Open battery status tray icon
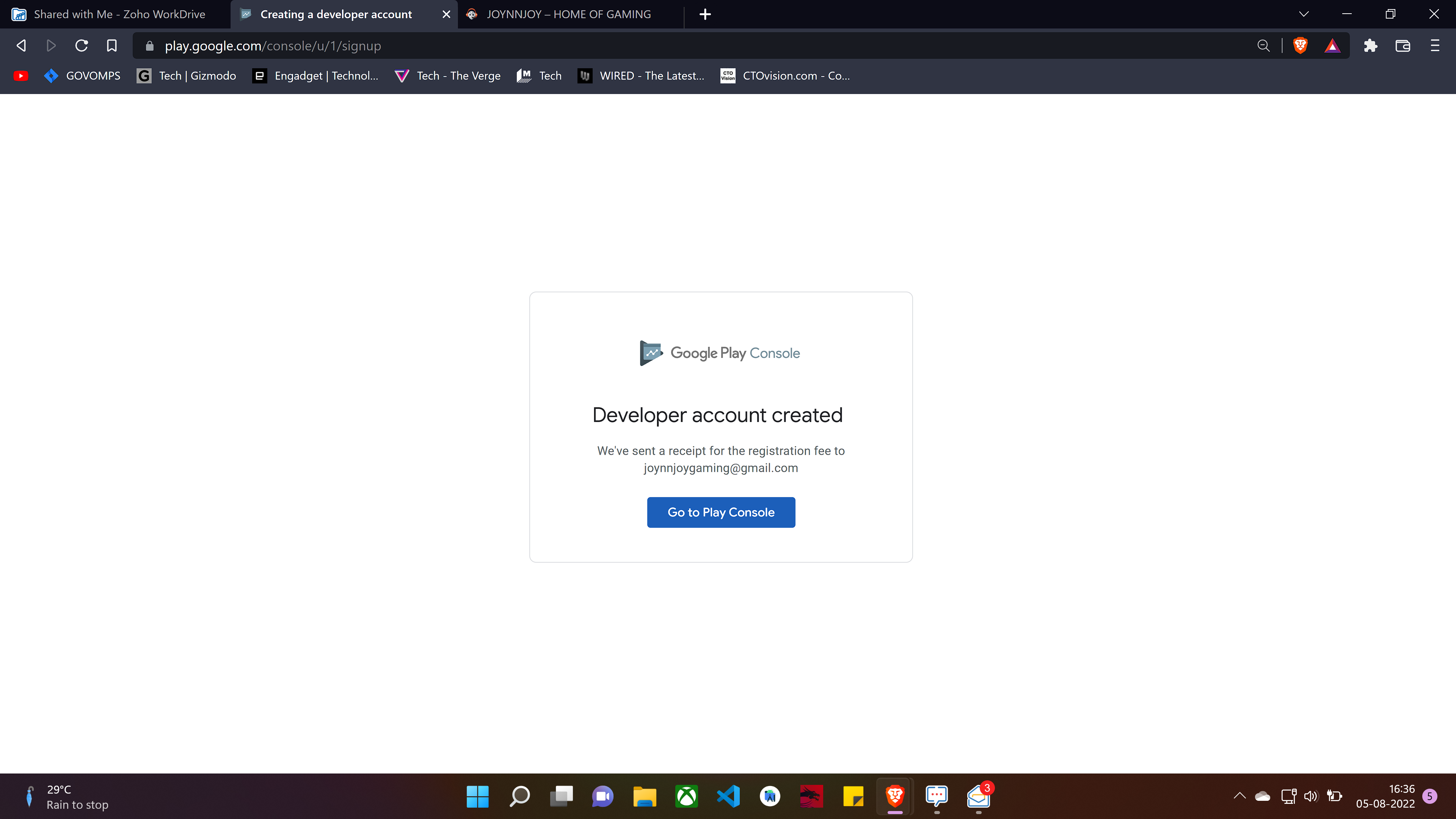1456x819 pixels. point(1335,796)
